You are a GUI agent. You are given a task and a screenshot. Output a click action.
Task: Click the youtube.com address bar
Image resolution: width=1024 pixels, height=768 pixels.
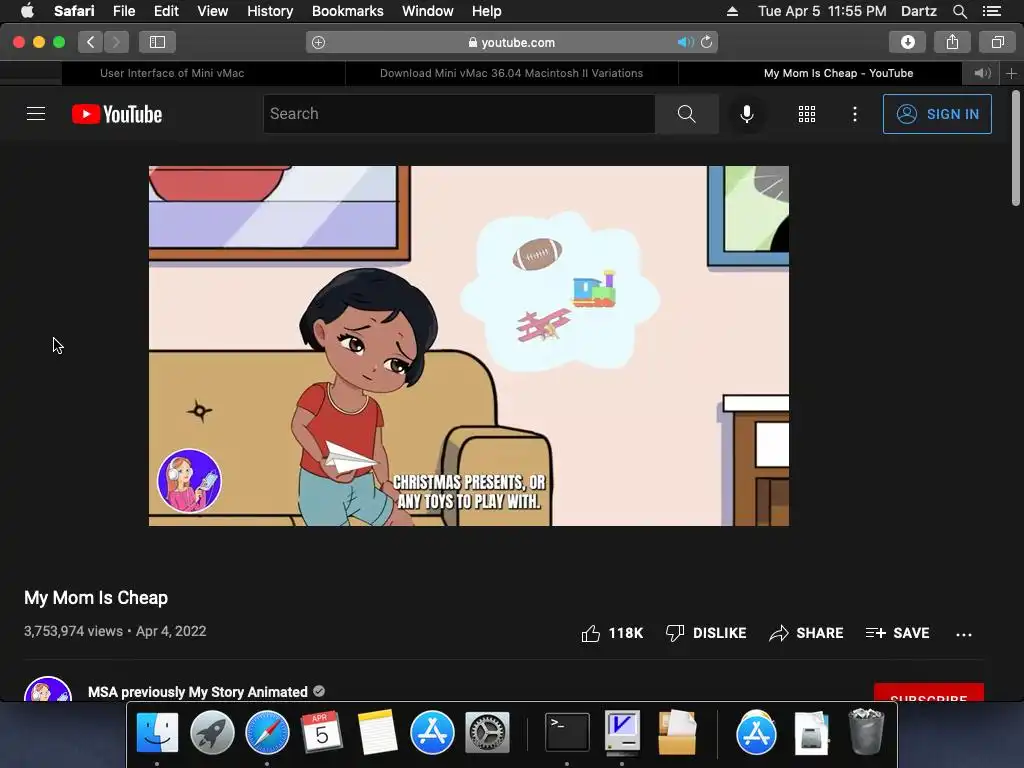pos(511,42)
